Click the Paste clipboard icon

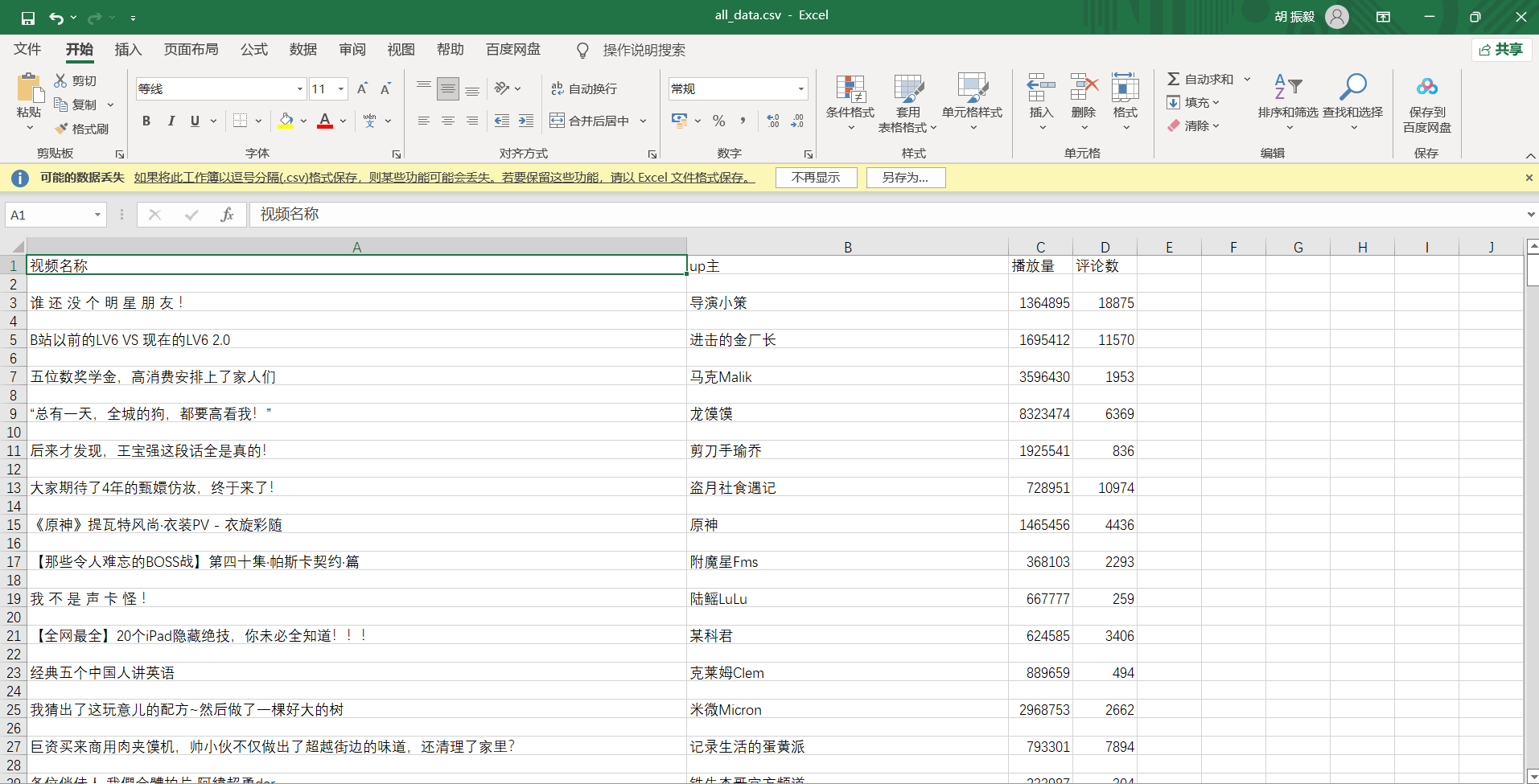point(29,87)
